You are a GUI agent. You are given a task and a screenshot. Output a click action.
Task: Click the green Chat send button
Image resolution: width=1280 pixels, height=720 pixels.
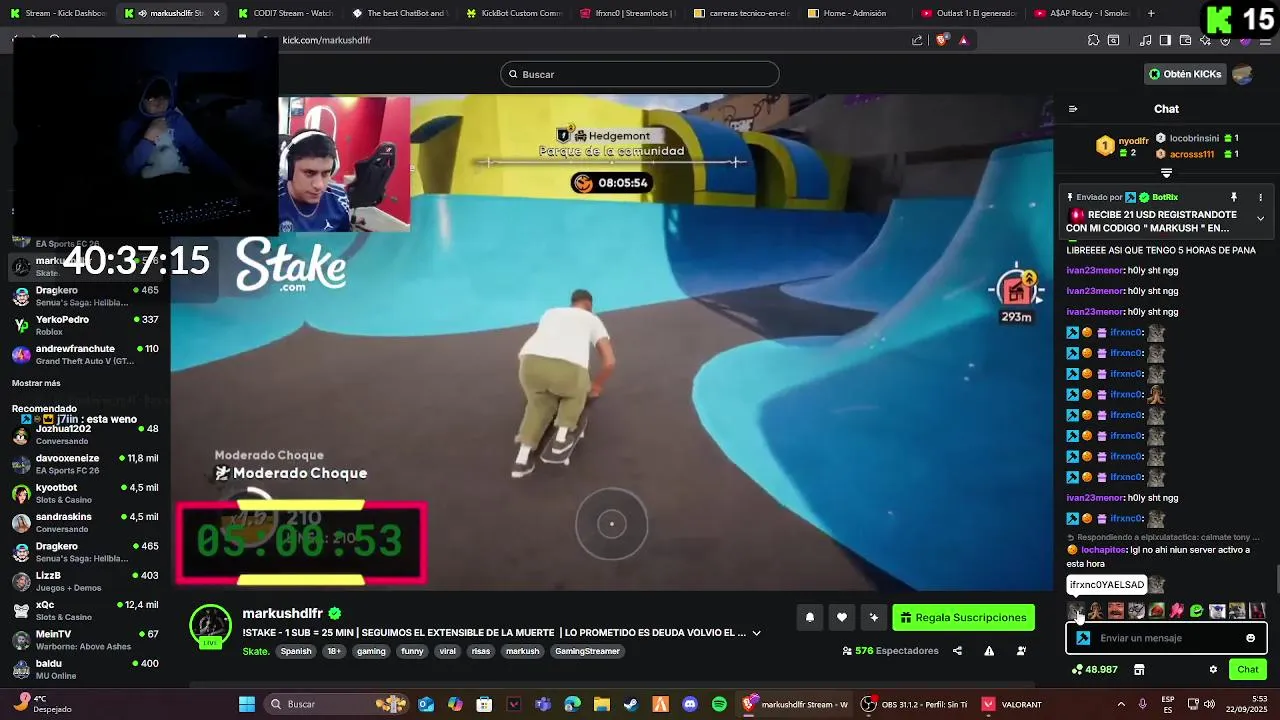click(1248, 670)
